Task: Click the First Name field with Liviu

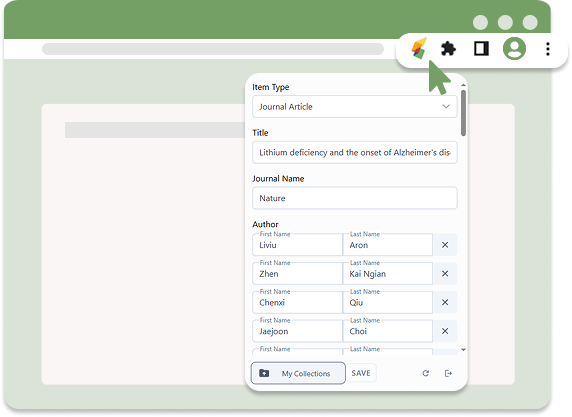Action: click(x=297, y=245)
